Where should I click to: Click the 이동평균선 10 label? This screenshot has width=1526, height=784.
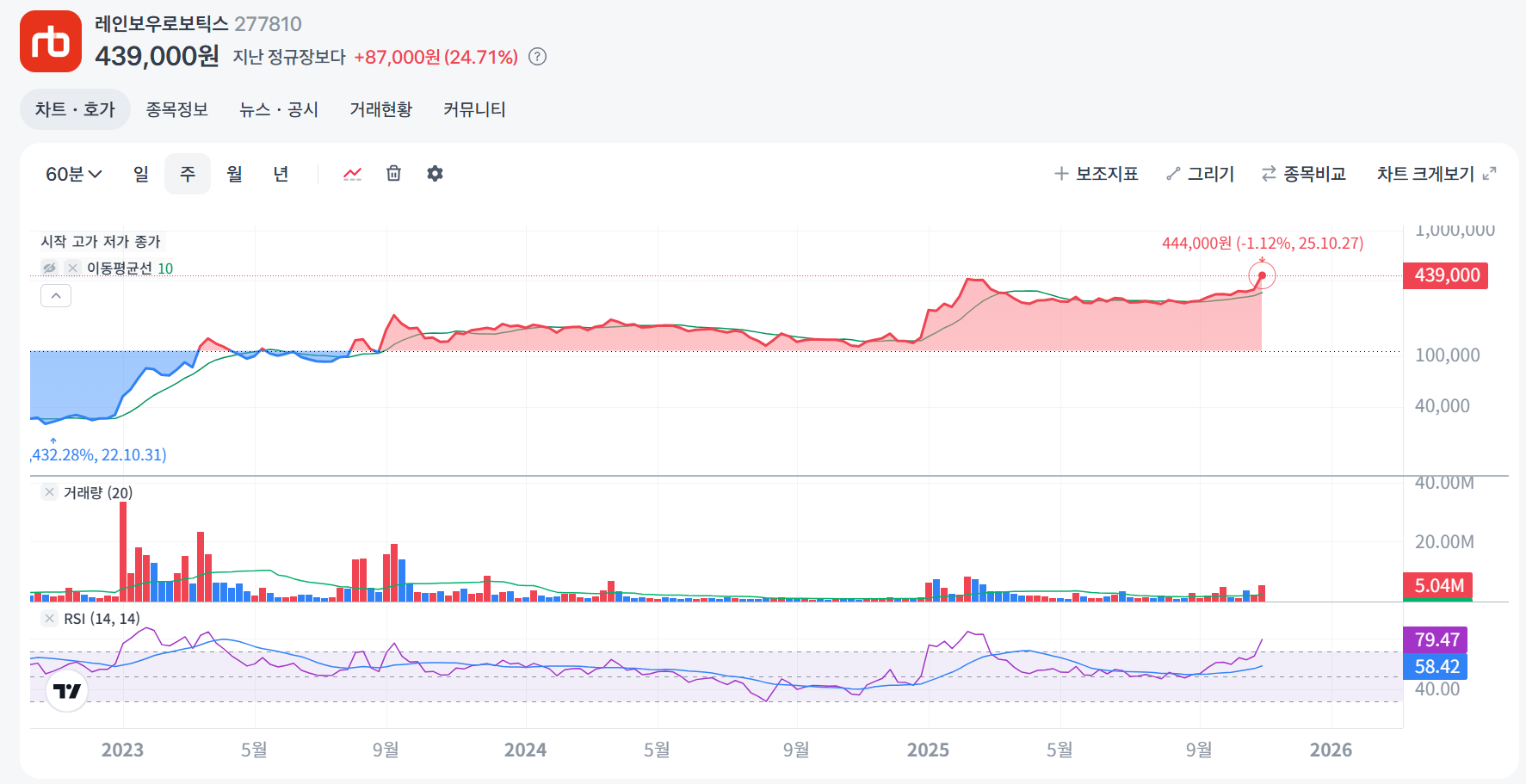pyautogui.click(x=130, y=268)
